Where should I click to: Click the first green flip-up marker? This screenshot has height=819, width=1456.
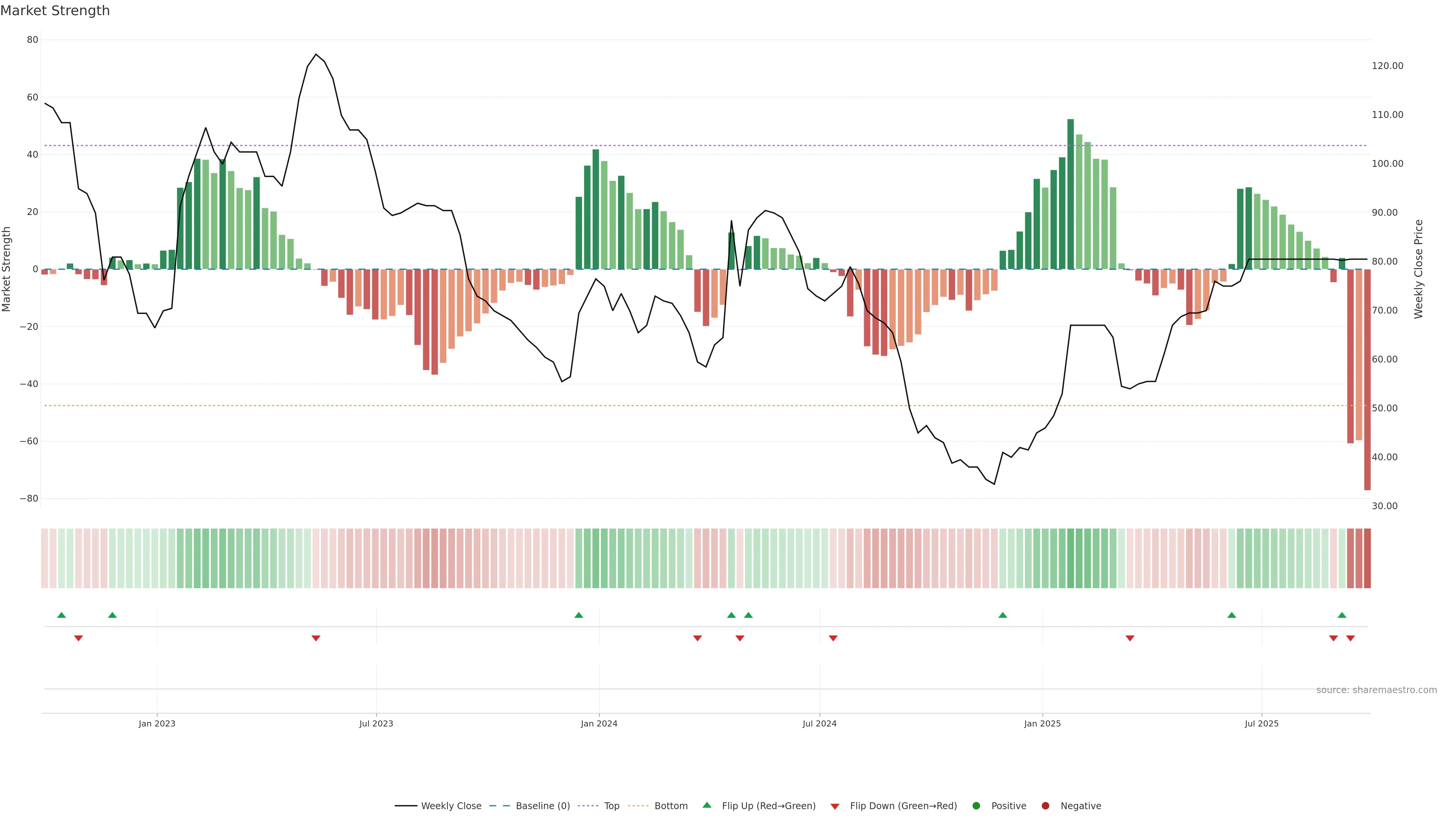61,615
